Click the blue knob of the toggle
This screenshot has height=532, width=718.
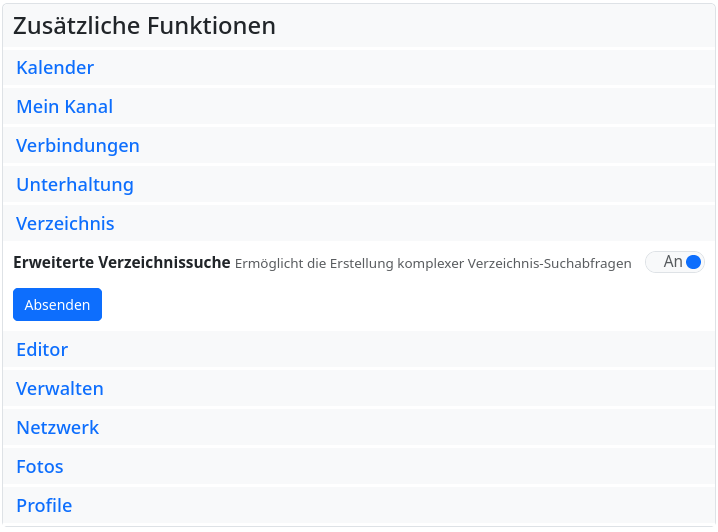[694, 262]
